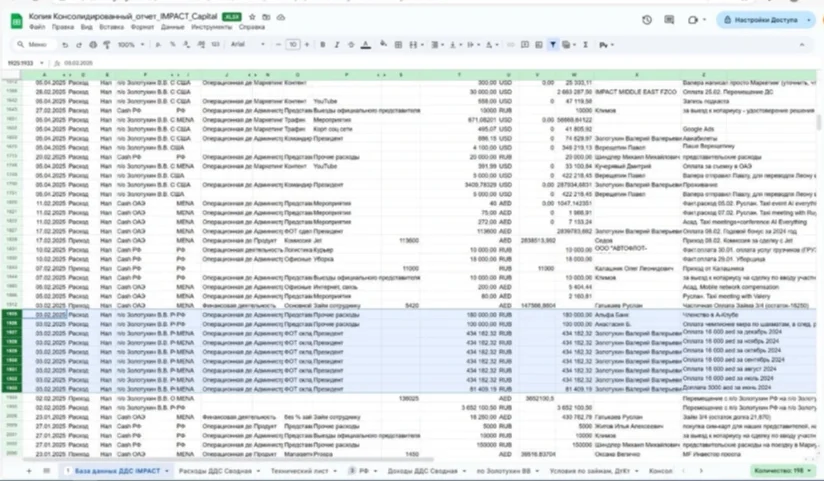Open the Google Sheets home icon
The image size is (824, 481).
point(16,21)
